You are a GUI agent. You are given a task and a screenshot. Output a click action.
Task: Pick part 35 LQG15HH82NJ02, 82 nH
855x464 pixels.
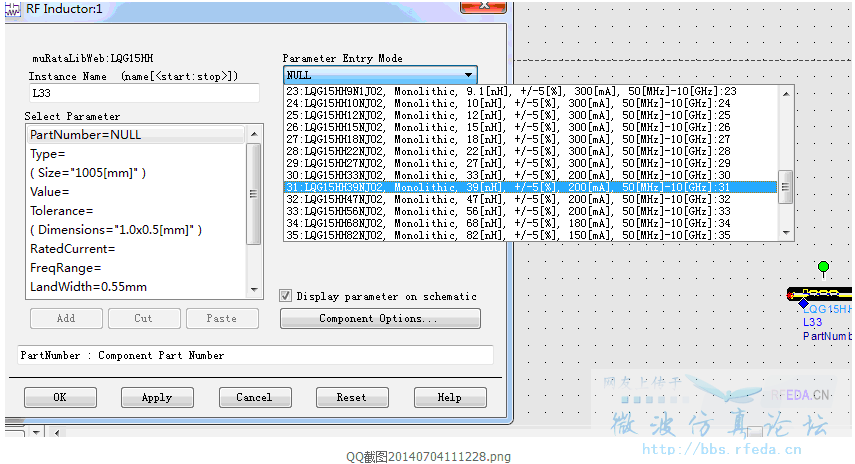pos(531,235)
